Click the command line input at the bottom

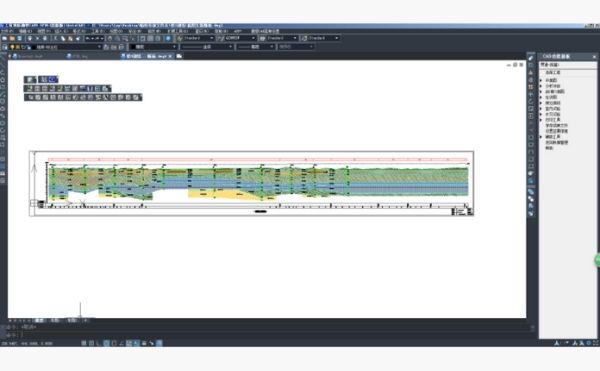(268, 335)
